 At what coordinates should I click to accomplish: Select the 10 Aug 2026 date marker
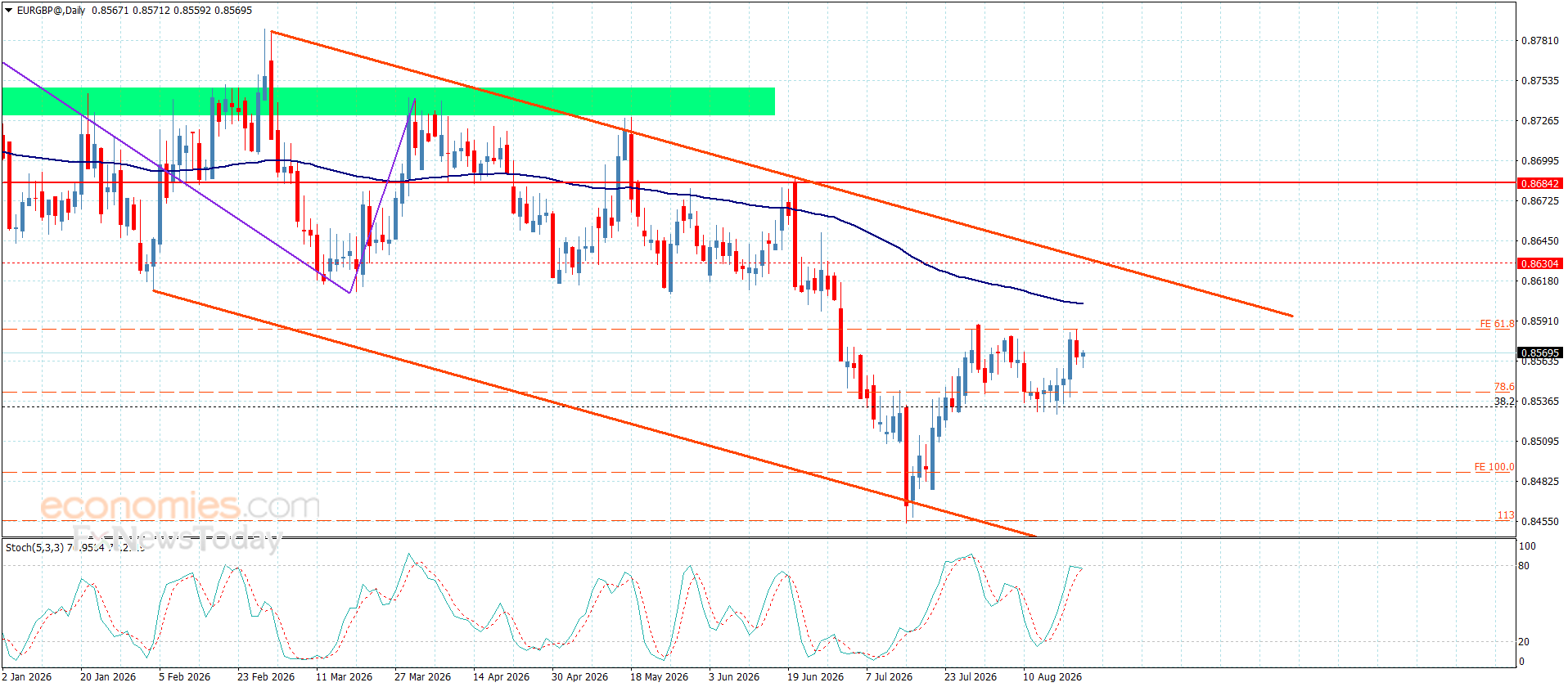click(1052, 676)
